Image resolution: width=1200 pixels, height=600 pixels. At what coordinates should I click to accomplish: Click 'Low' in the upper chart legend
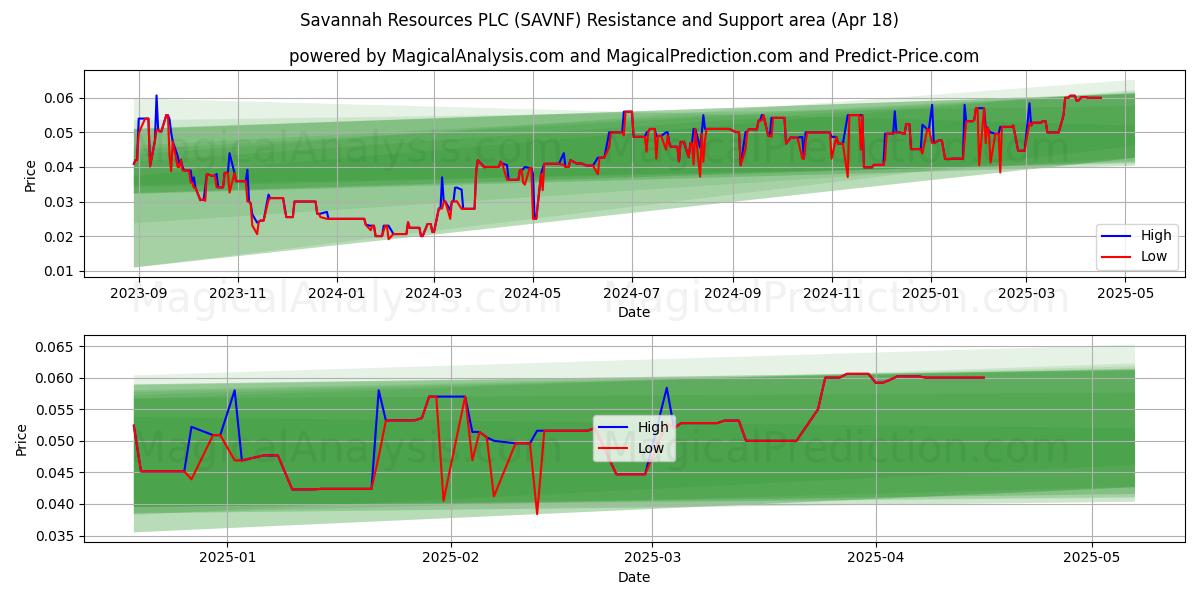click(x=1154, y=257)
